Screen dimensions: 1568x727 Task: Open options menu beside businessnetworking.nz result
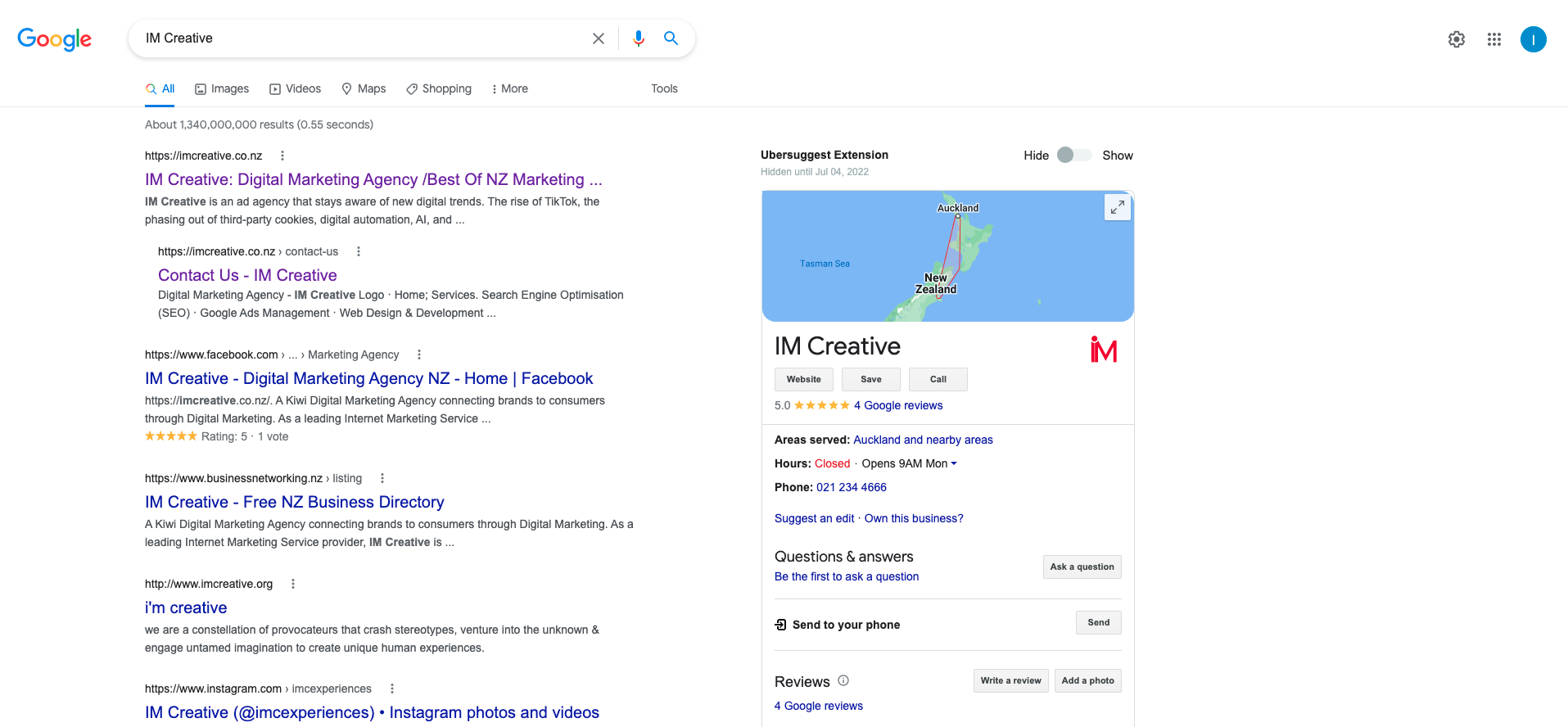382,478
